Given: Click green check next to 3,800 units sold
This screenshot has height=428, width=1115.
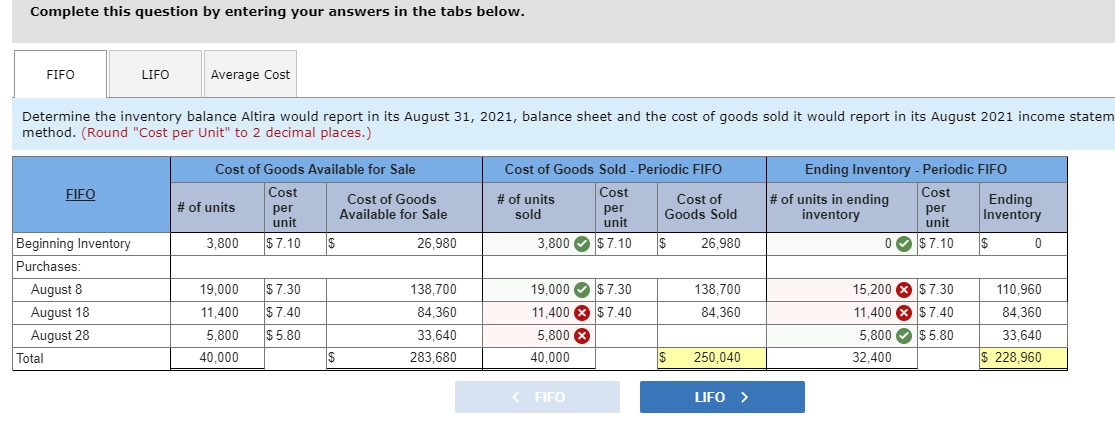Looking at the screenshot, I should click(x=582, y=244).
